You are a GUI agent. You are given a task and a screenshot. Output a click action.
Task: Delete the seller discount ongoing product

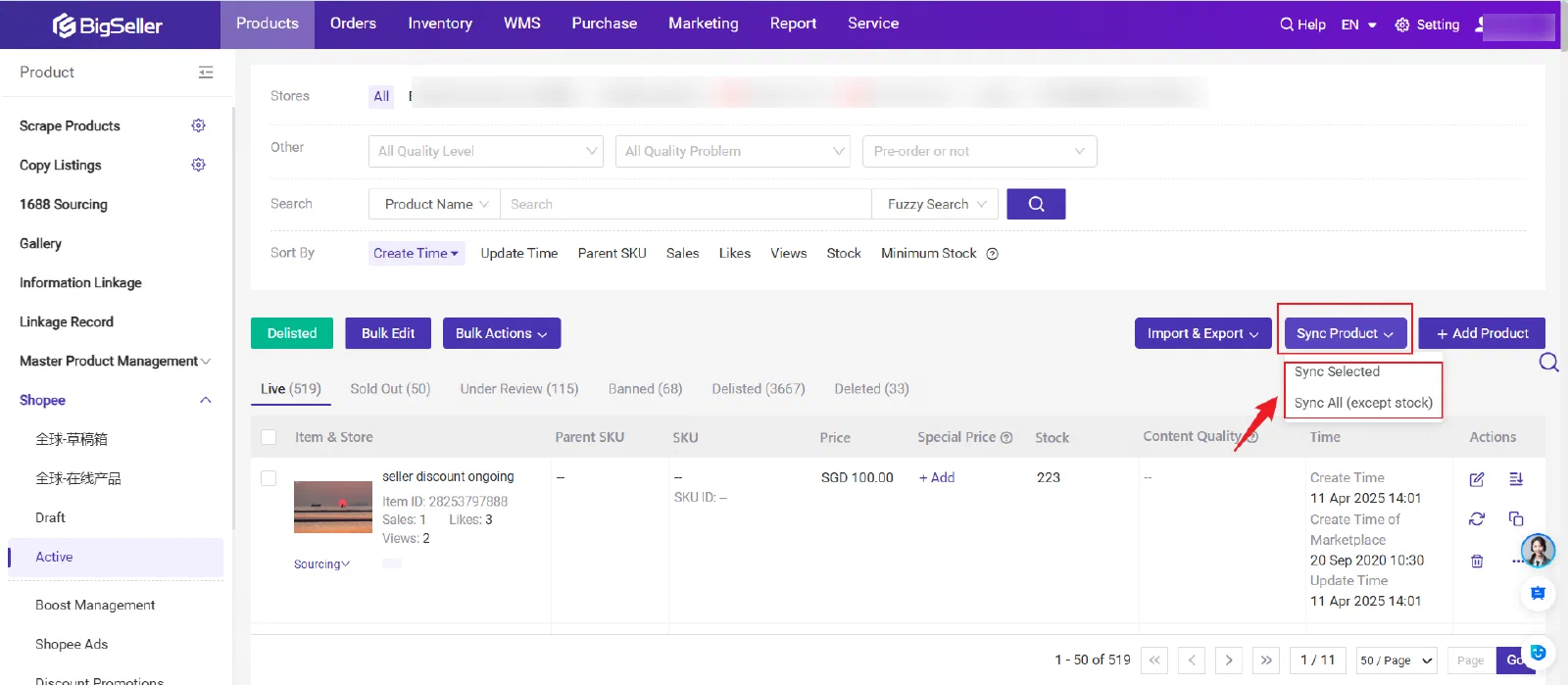[1477, 562]
